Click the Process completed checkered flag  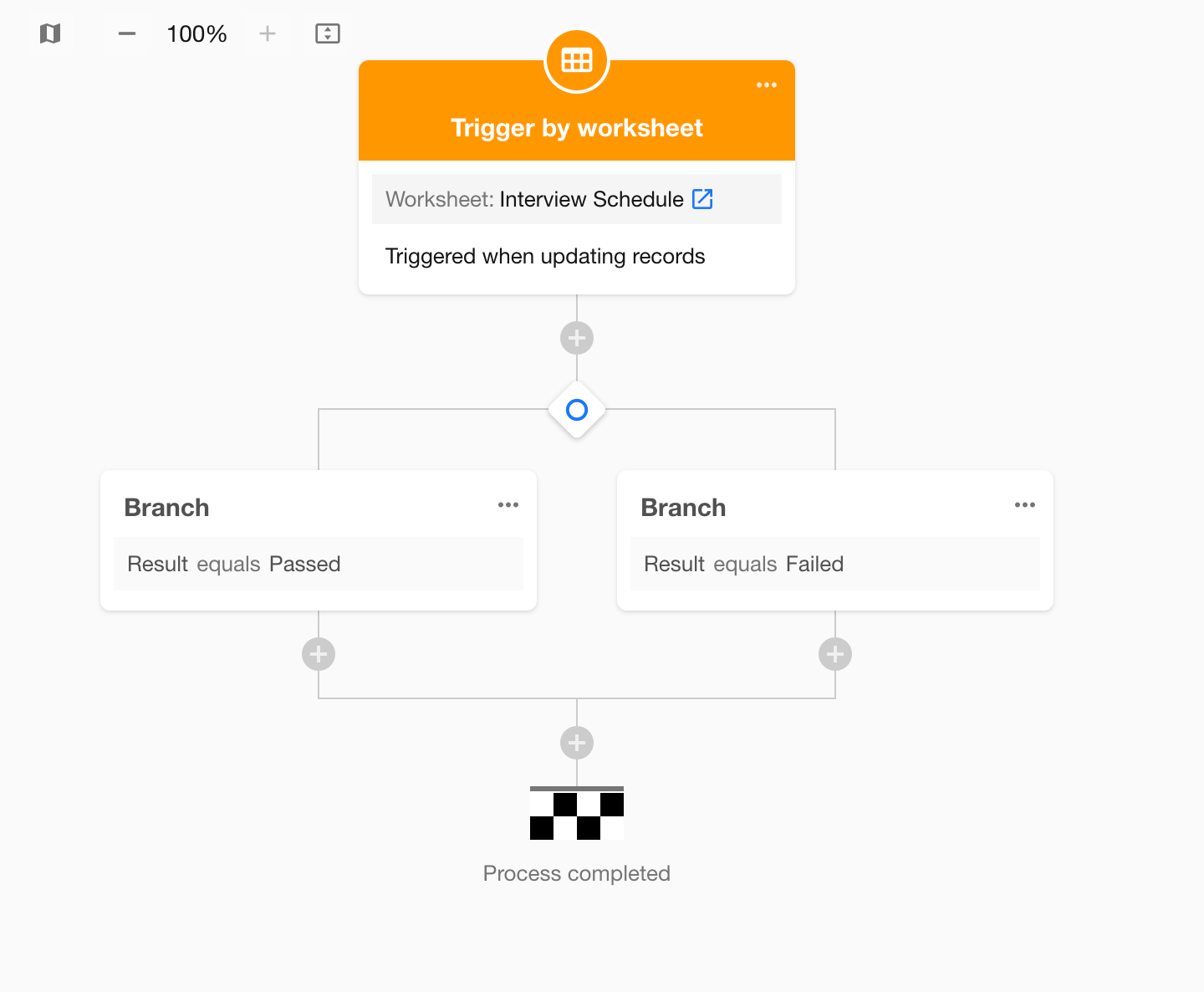[x=577, y=814]
